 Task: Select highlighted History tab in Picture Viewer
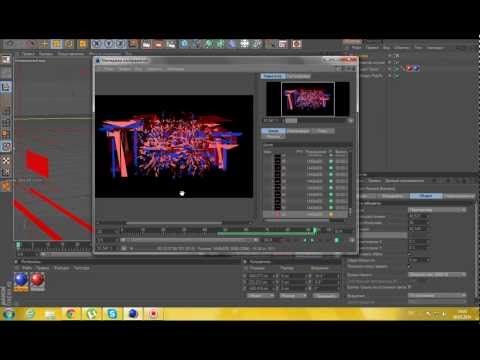coord(273,131)
